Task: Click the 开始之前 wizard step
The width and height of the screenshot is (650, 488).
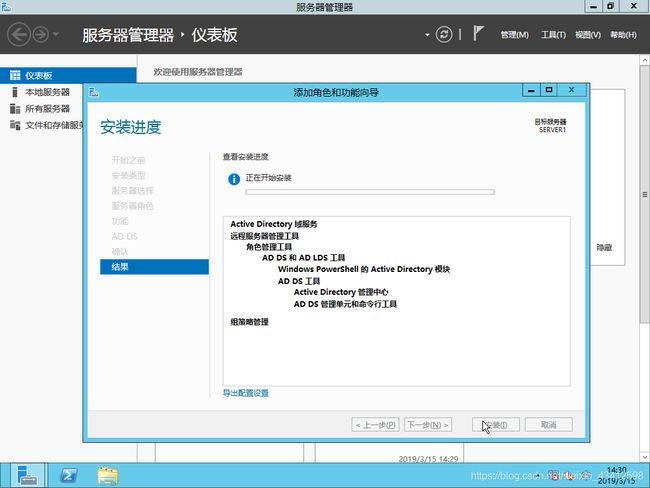Action: tap(128, 160)
